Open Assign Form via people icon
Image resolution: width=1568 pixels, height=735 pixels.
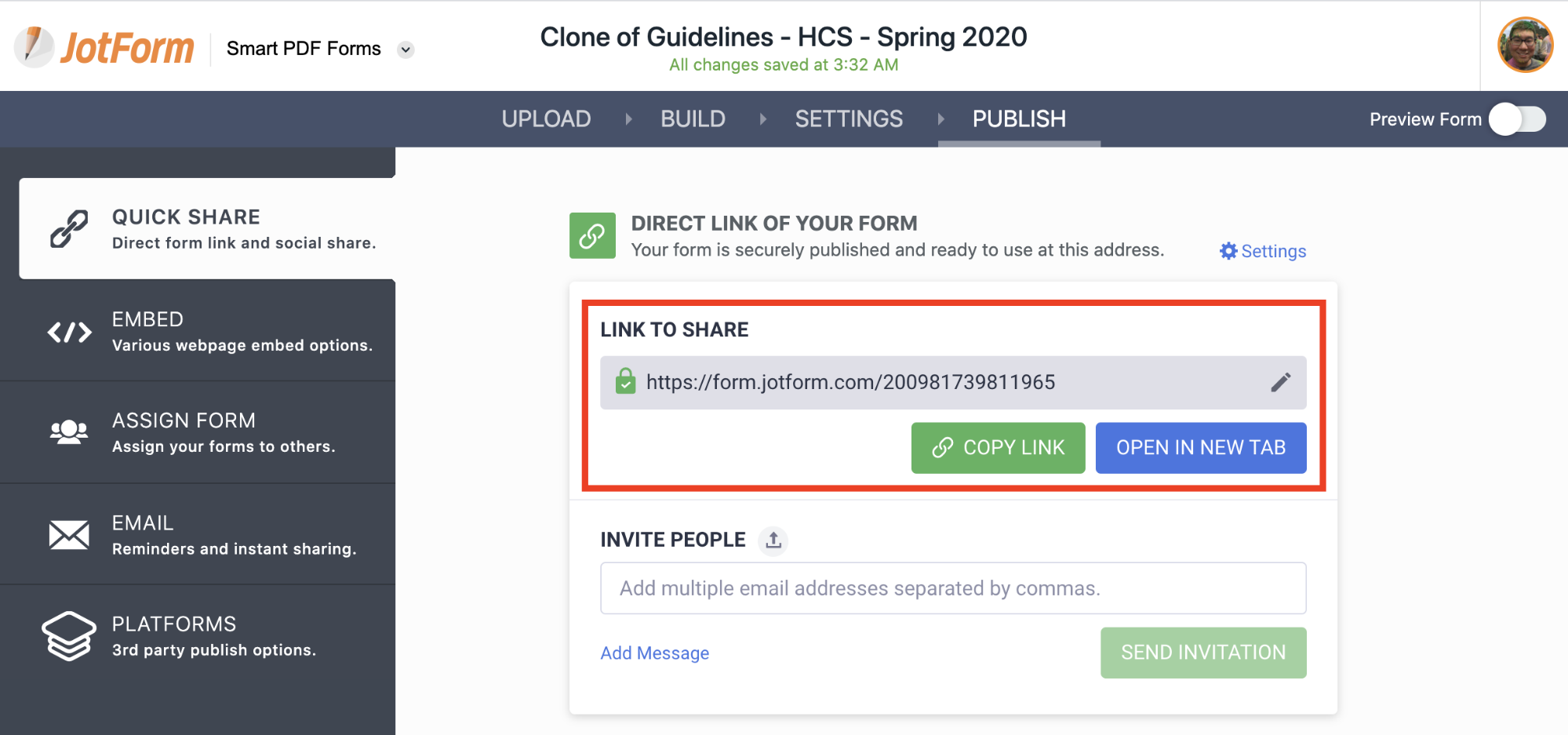(x=69, y=432)
